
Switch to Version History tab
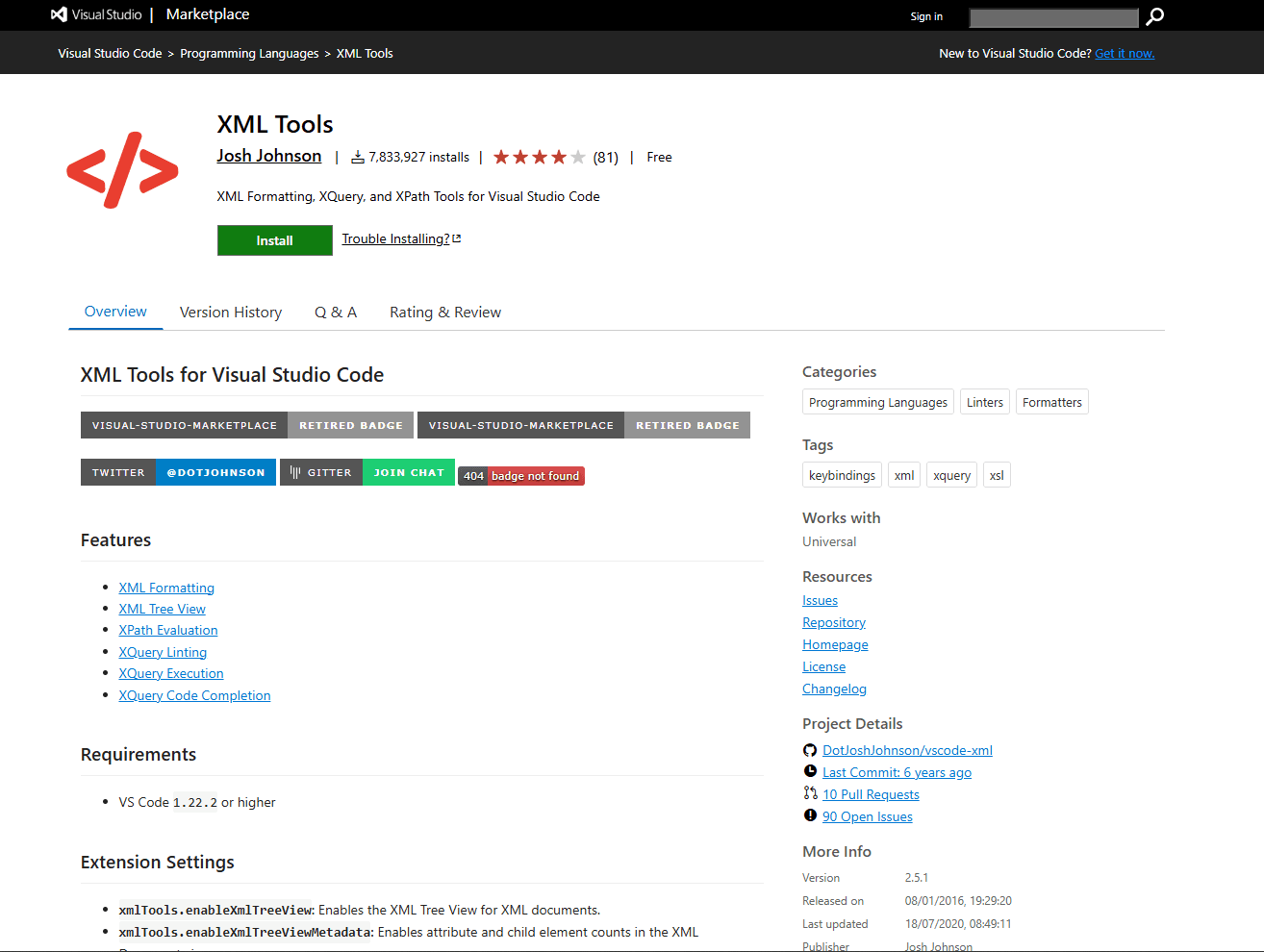coord(231,313)
